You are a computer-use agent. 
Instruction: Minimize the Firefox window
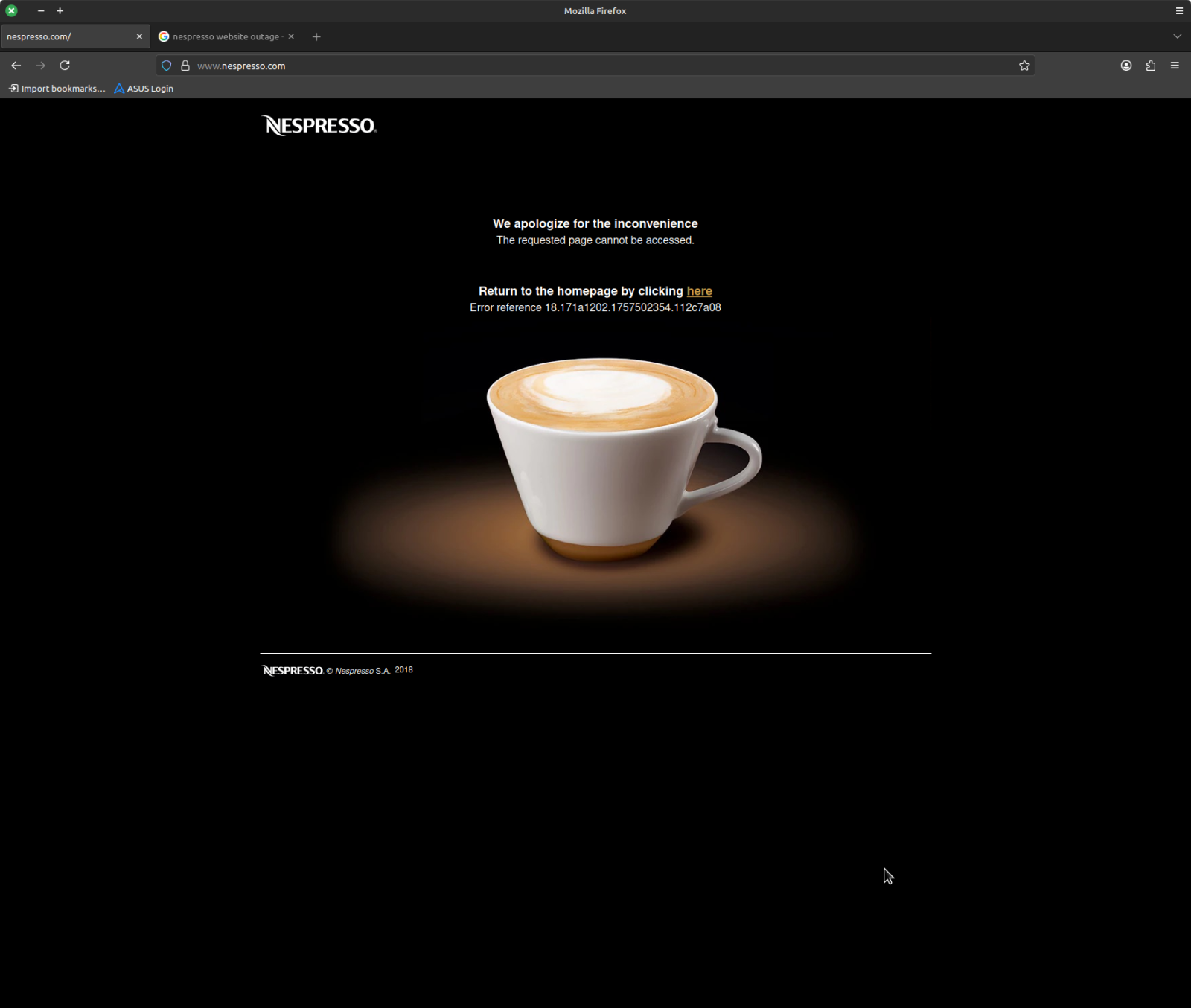pos(41,11)
